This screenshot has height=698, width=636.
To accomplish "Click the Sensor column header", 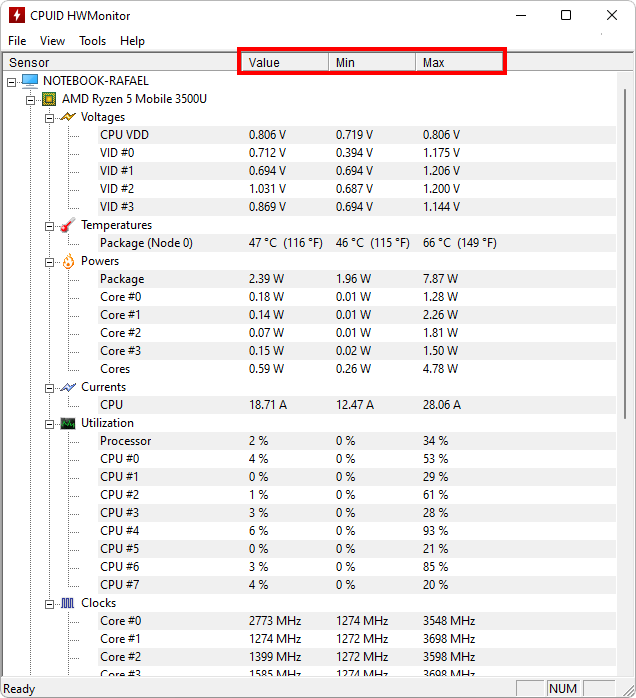I will [x=121, y=62].
